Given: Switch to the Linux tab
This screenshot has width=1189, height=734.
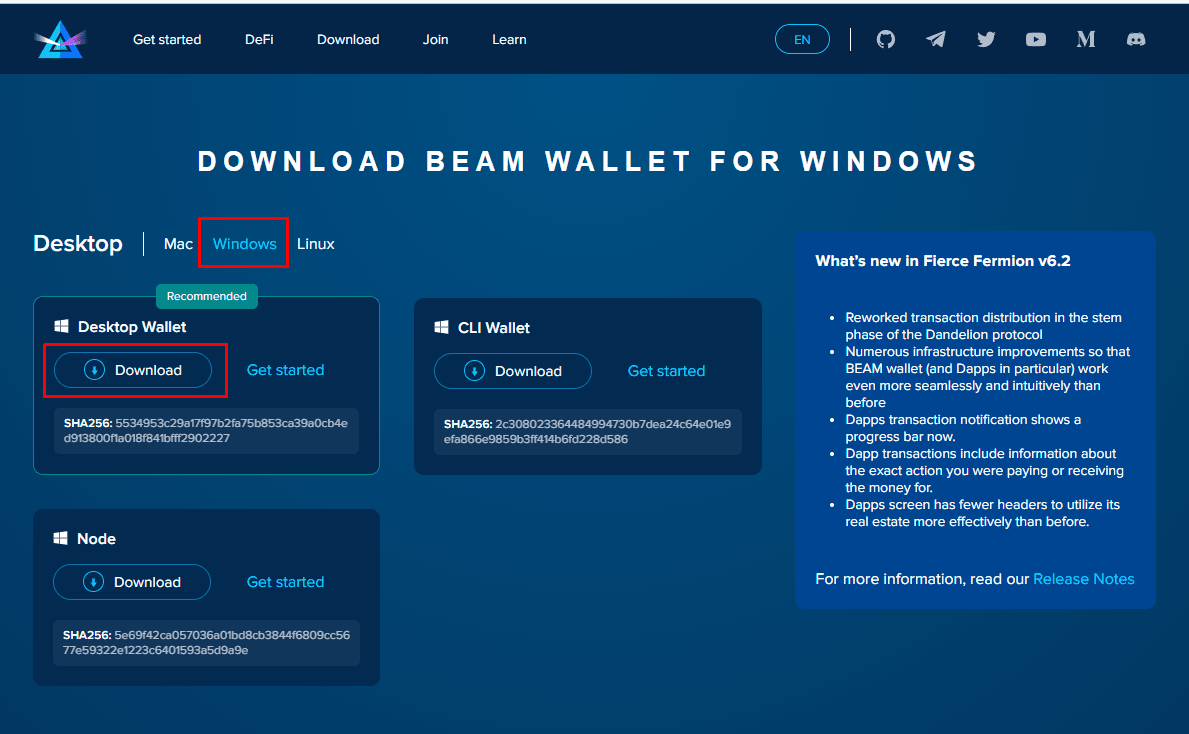Looking at the screenshot, I should point(316,244).
